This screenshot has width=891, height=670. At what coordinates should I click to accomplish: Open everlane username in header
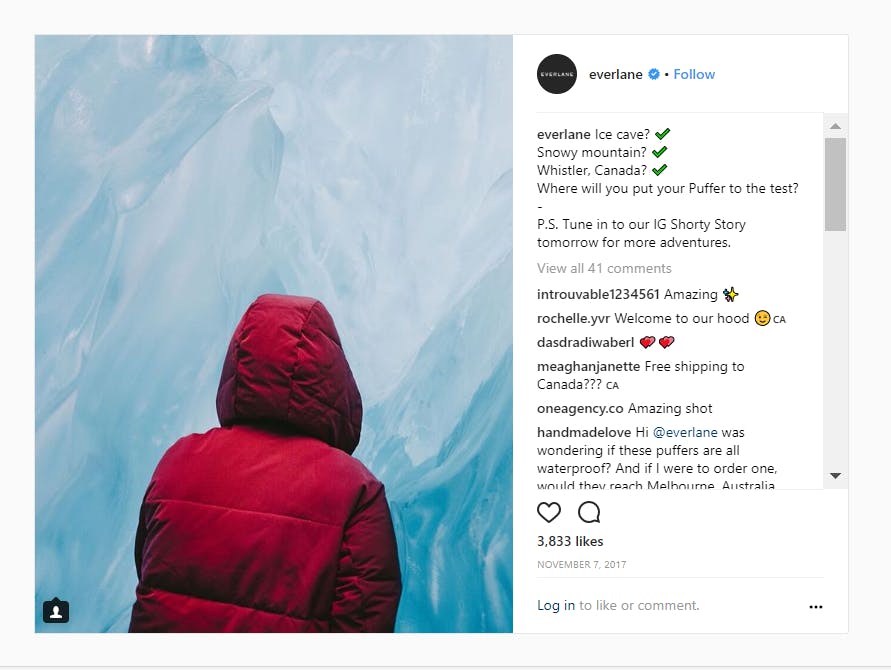coord(616,74)
